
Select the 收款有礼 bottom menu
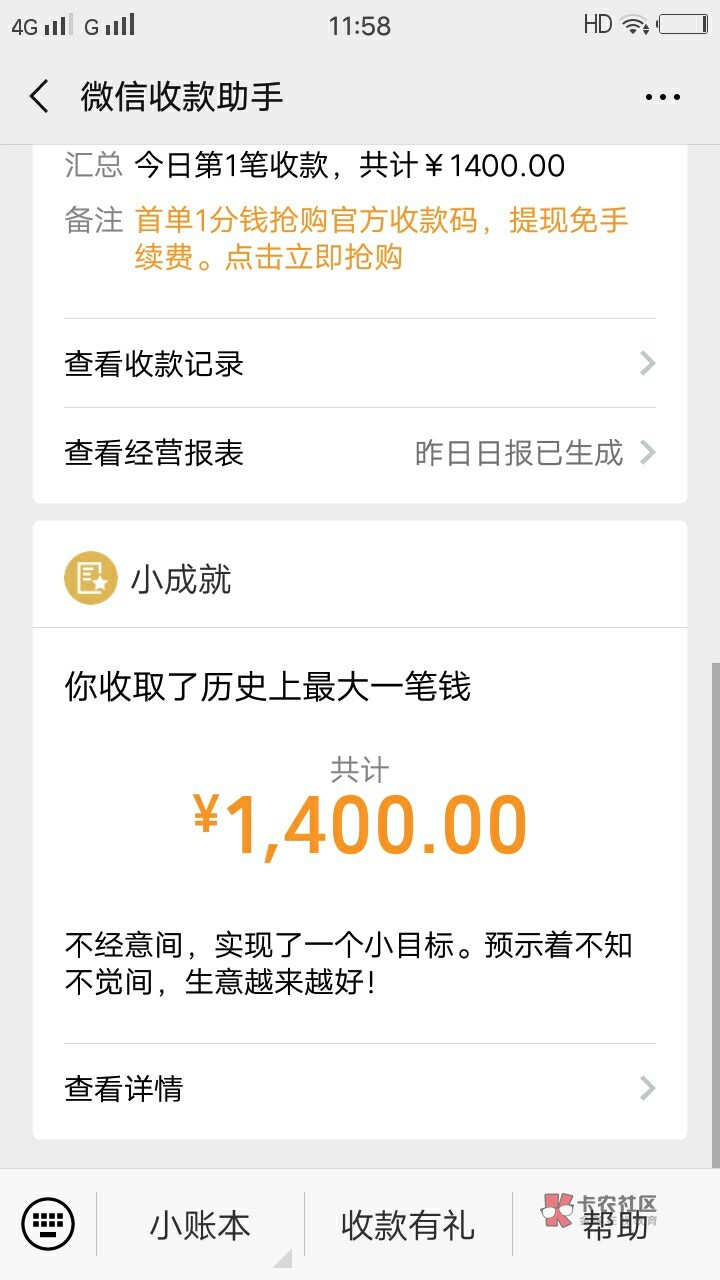click(x=408, y=1225)
